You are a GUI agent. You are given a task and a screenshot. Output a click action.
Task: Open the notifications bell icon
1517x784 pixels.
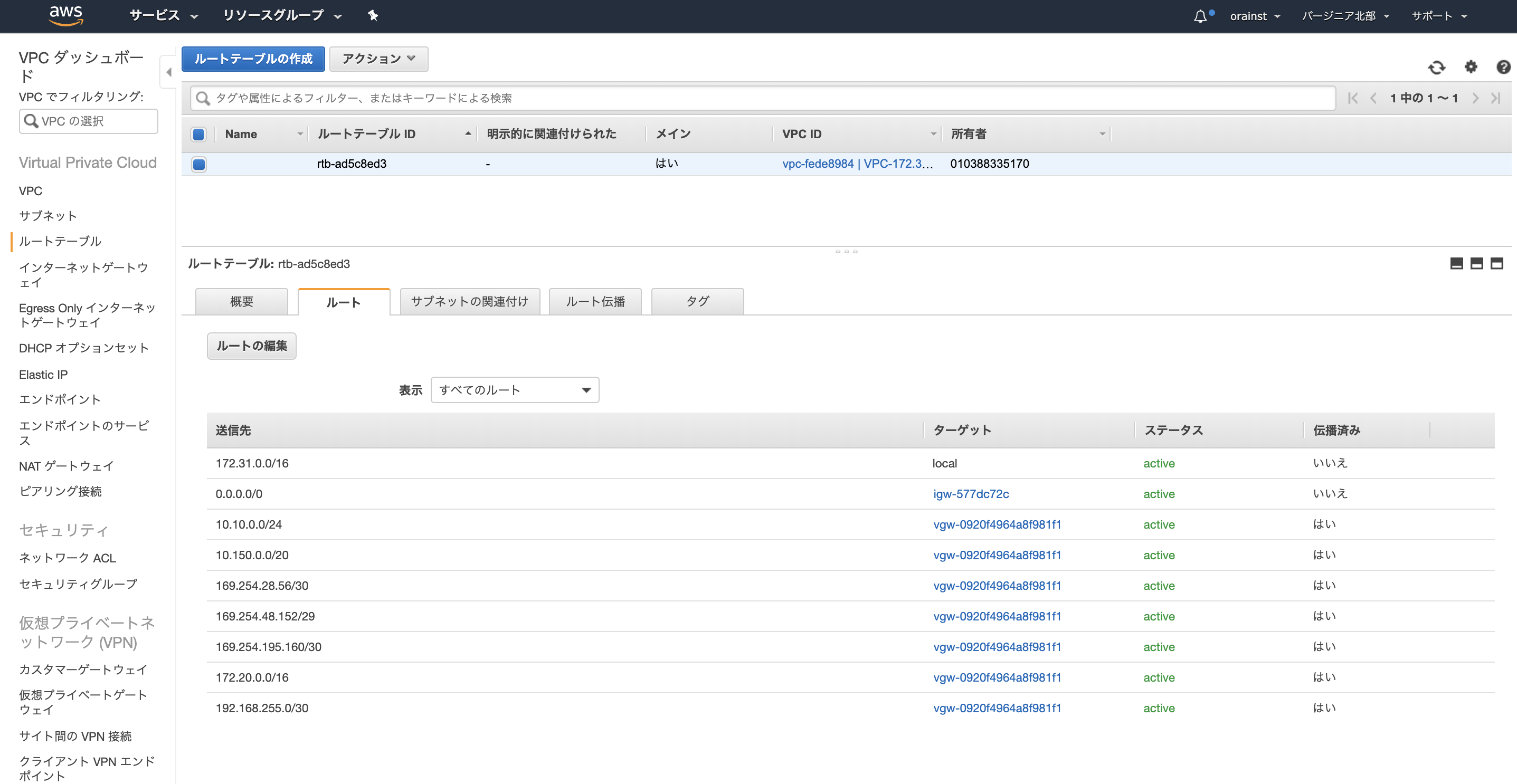point(1201,16)
